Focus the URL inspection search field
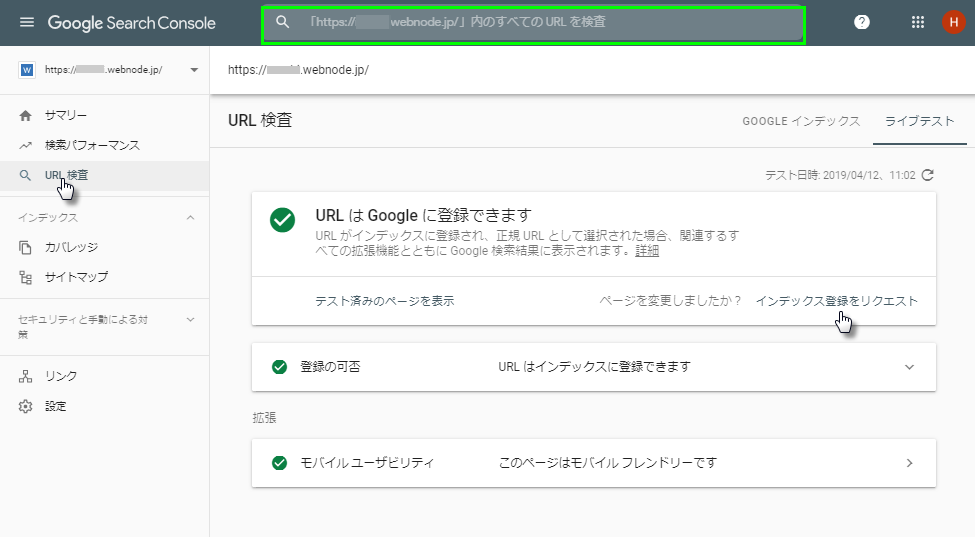Viewport: 975px width, 537px height. (534, 25)
